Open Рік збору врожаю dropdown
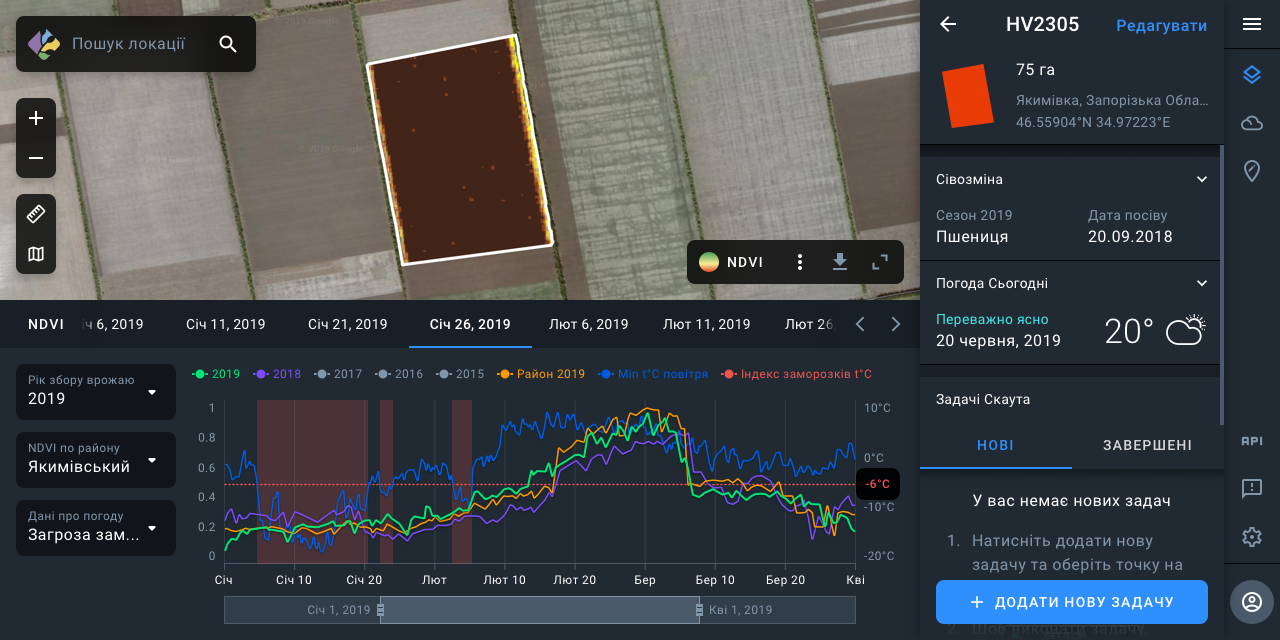 [x=96, y=392]
